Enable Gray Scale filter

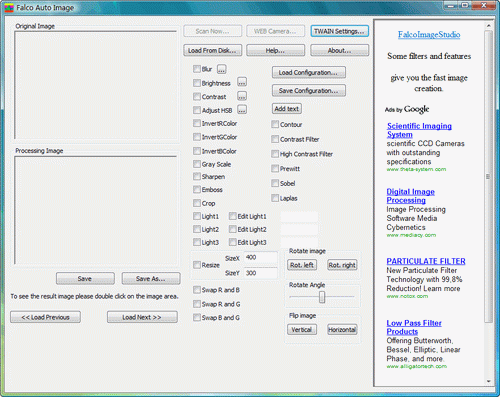click(x=197, y=164)
